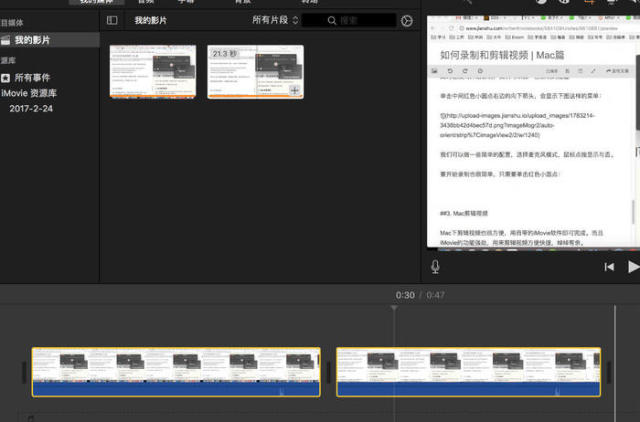This screenshot has height=422, width=640.
Task: Play the movie in the viewer
Action: [x=633, y=267]
